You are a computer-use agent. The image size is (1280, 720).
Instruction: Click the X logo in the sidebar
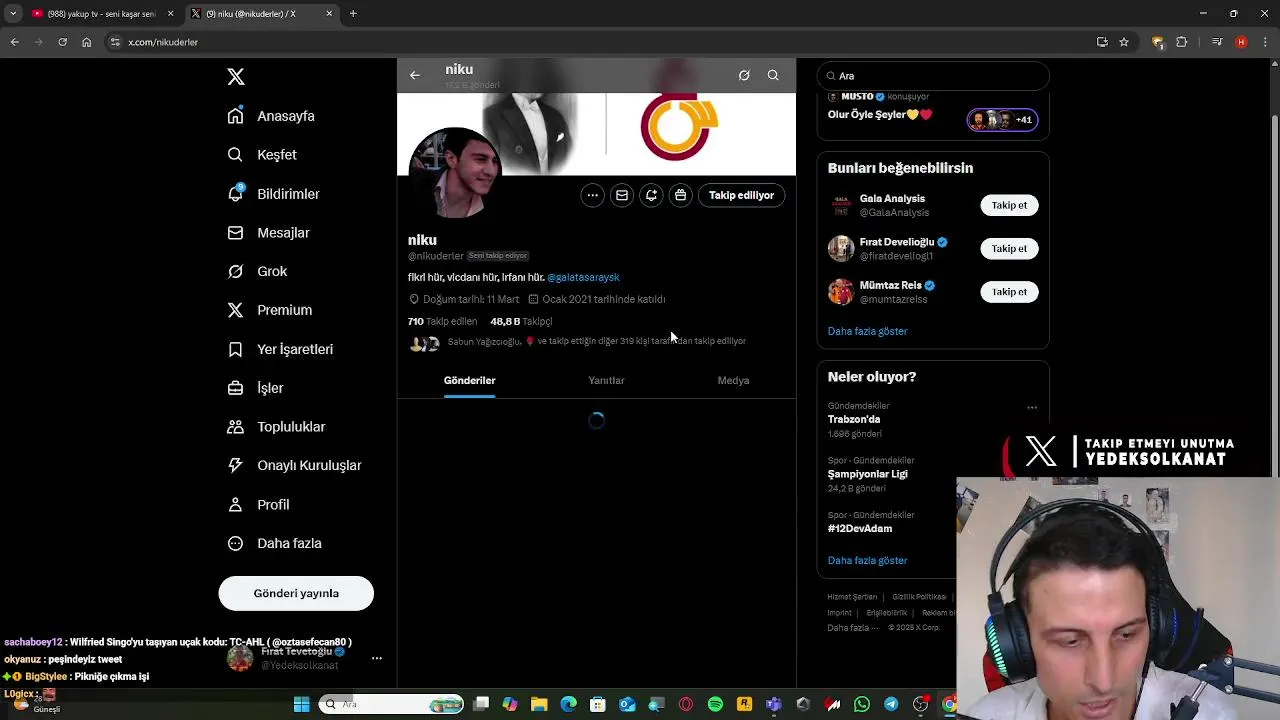click(x=236, y=77)
